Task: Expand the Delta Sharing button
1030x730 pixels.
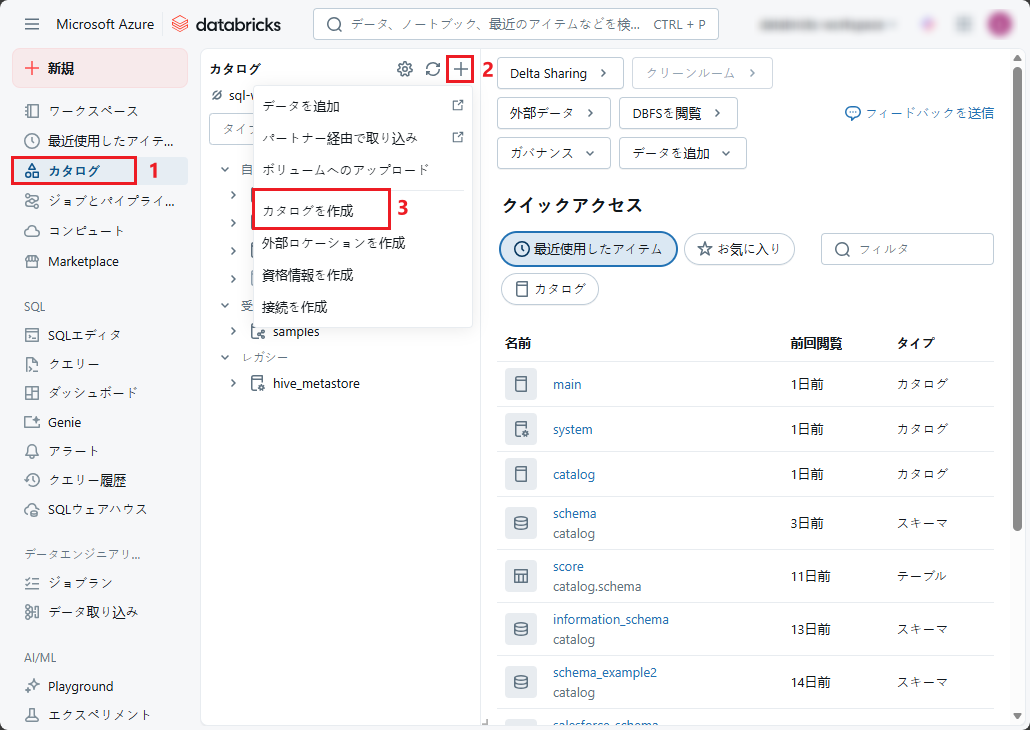Action: 560,73
